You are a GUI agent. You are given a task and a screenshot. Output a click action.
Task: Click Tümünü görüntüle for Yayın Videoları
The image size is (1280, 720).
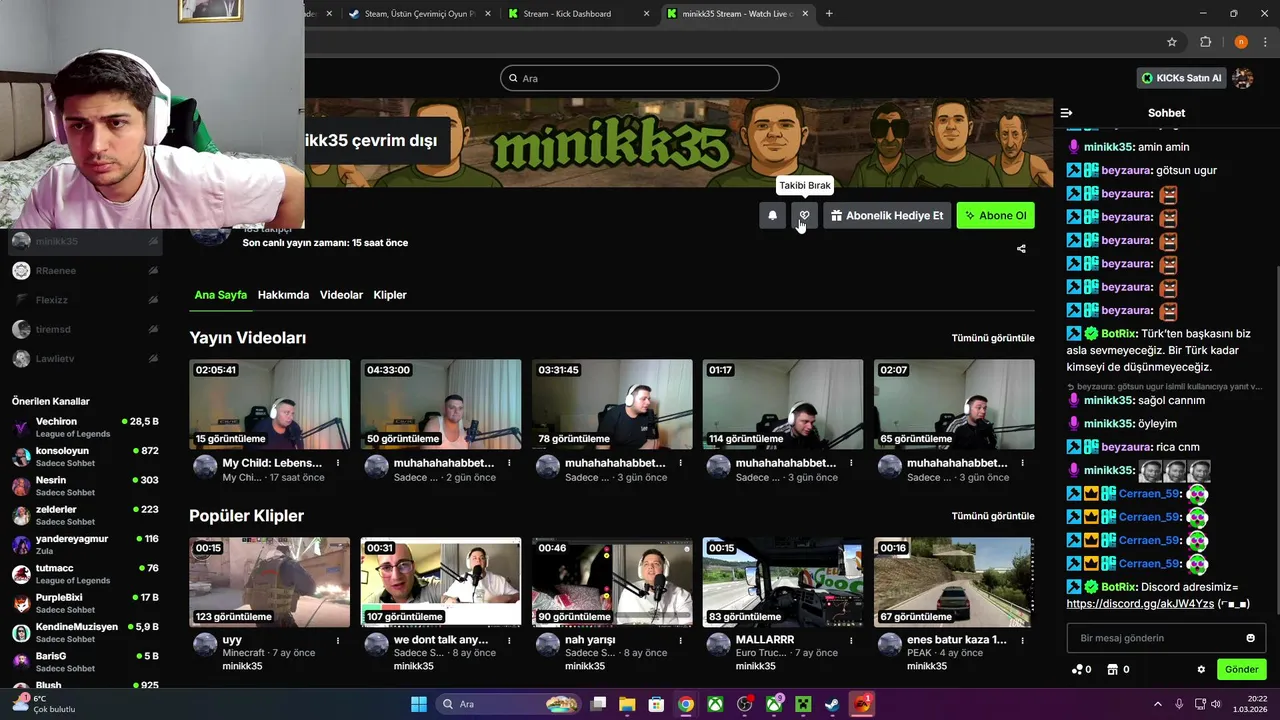[x=993, y=338]
